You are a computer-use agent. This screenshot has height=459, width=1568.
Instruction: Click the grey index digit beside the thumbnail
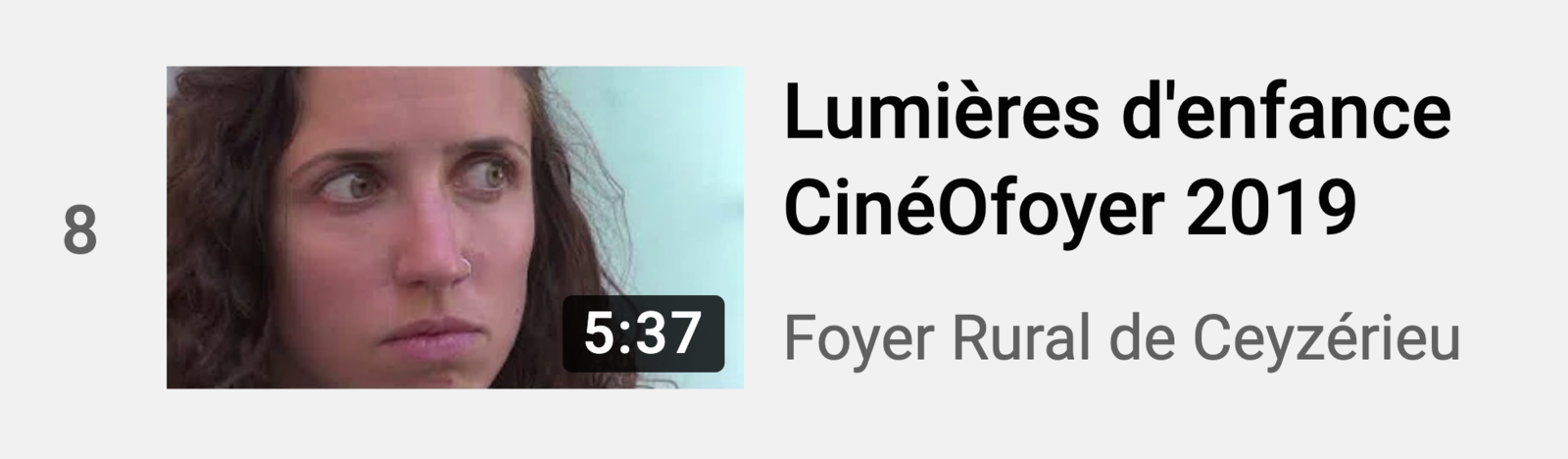(80, 231)
